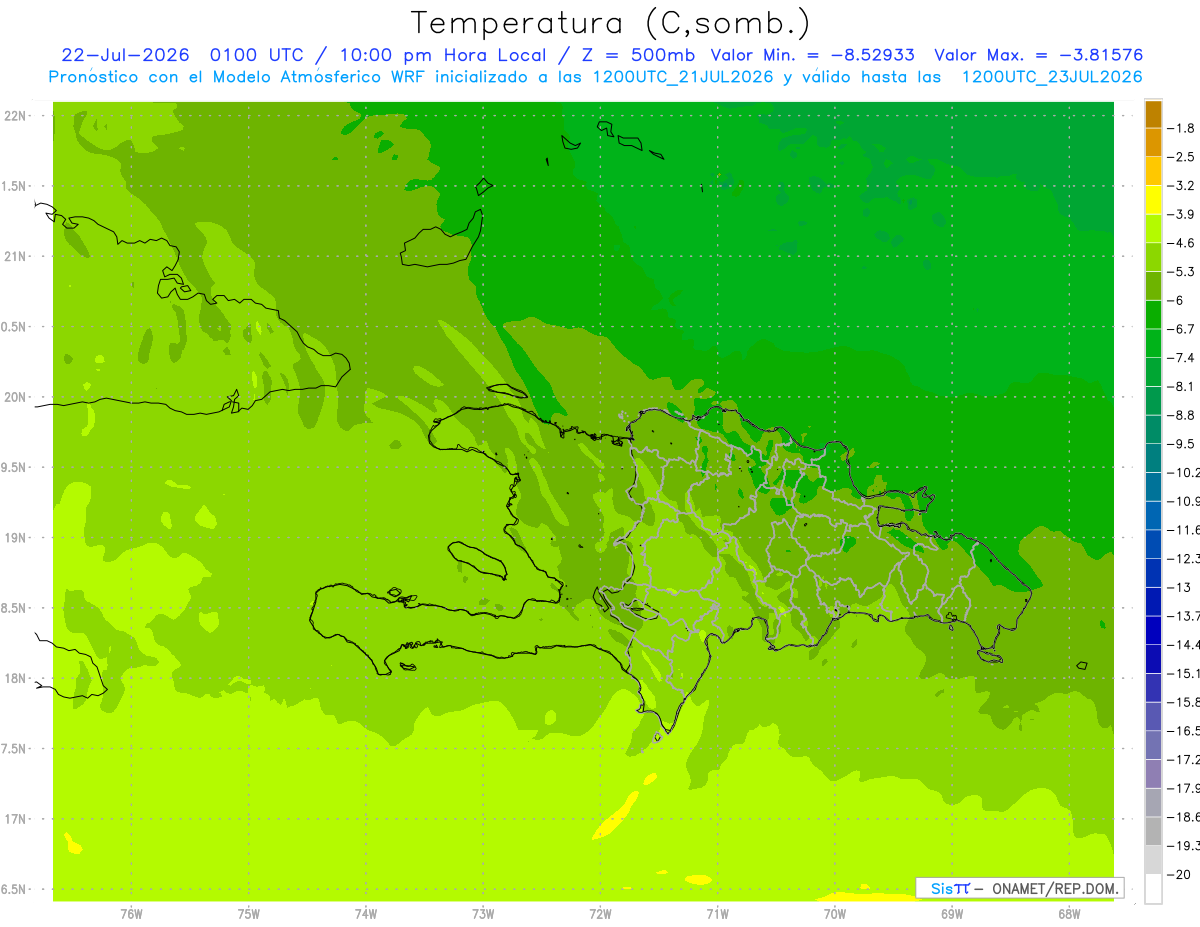
Task: Click the '22N' latitude label
Action: tap(16, 115)
